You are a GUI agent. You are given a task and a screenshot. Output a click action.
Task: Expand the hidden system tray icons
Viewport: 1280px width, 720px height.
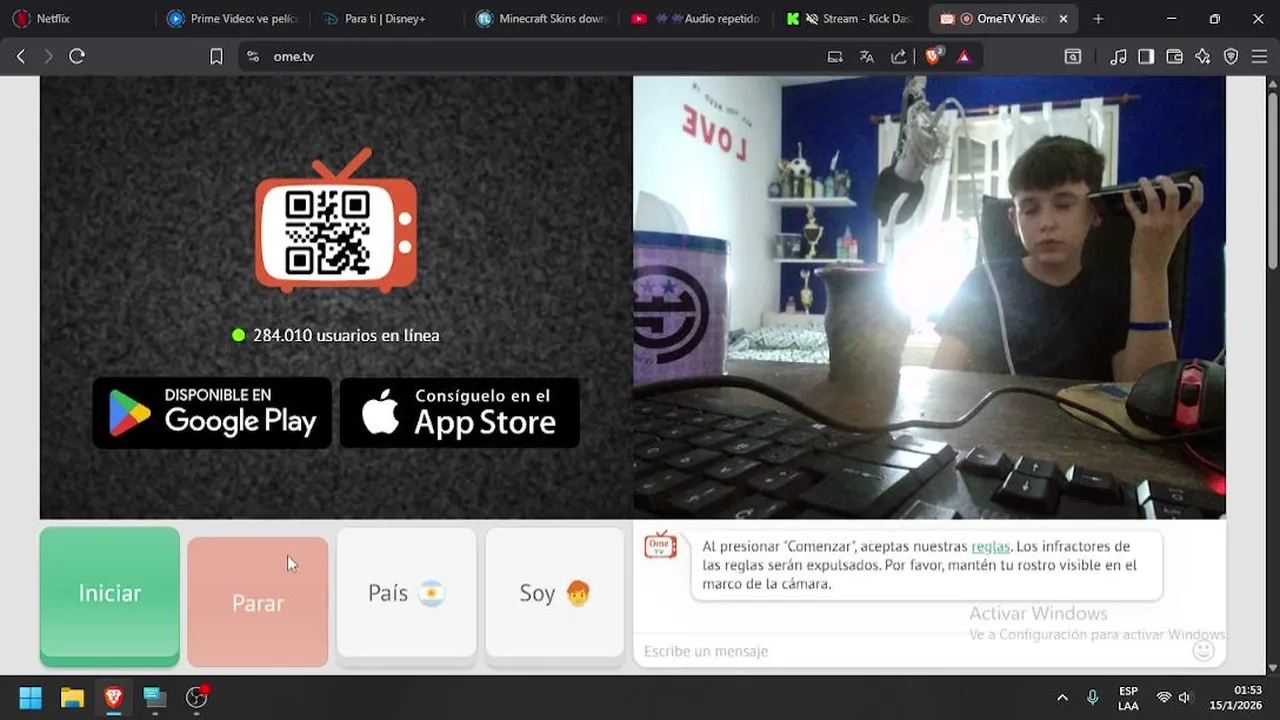coord(1062,698)
